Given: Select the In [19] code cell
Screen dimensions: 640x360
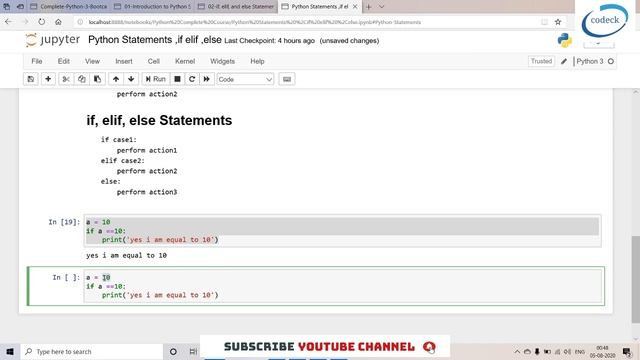Looking at the screenshot, I should (x=342, y=231).
